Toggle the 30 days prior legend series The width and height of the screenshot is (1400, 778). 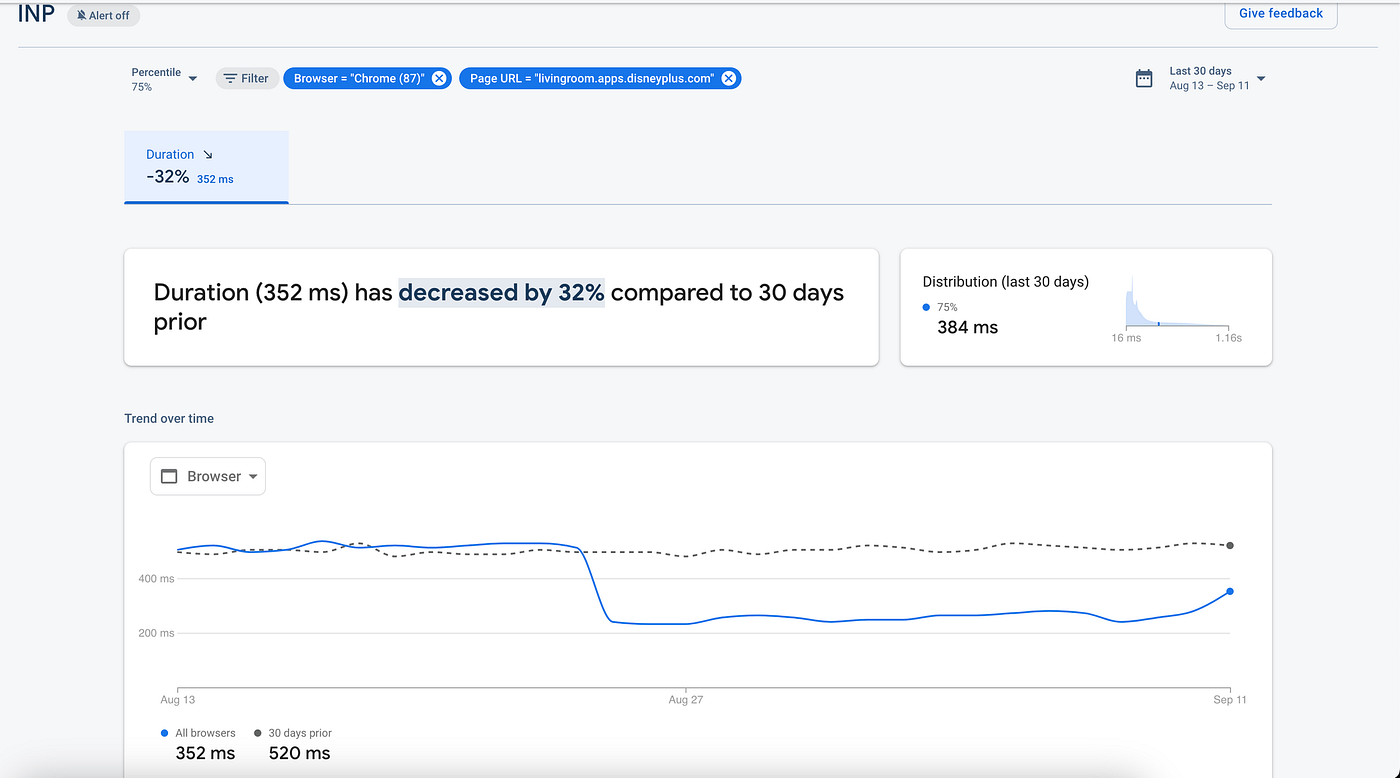298,733
